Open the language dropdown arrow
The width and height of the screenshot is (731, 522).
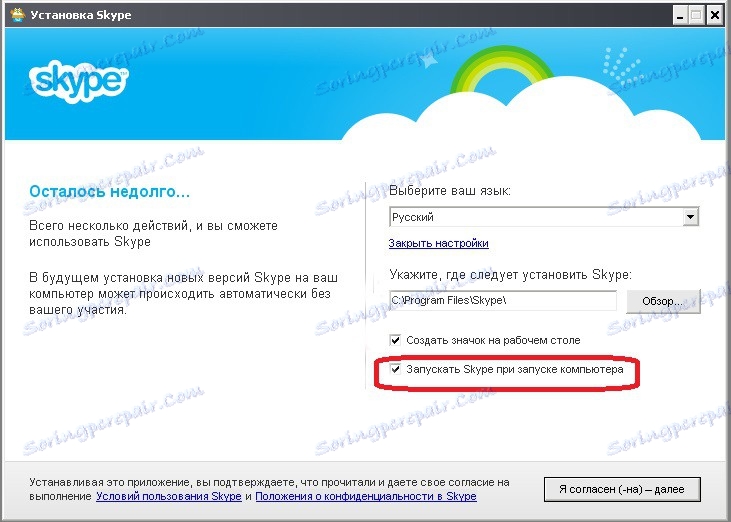[x=690, y=217]
